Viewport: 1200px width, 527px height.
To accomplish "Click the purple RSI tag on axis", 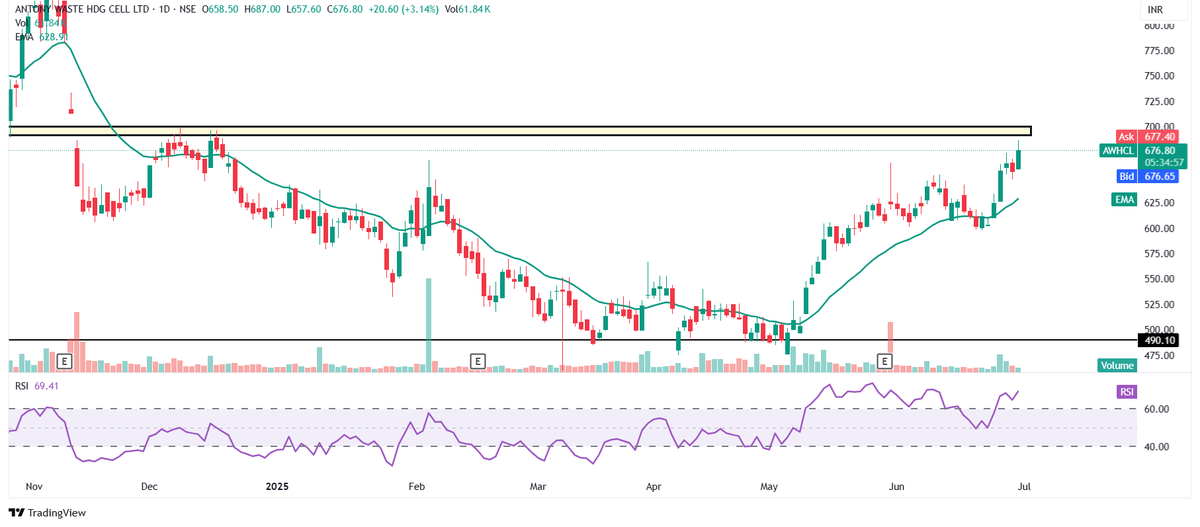I will coord(1127,392).
